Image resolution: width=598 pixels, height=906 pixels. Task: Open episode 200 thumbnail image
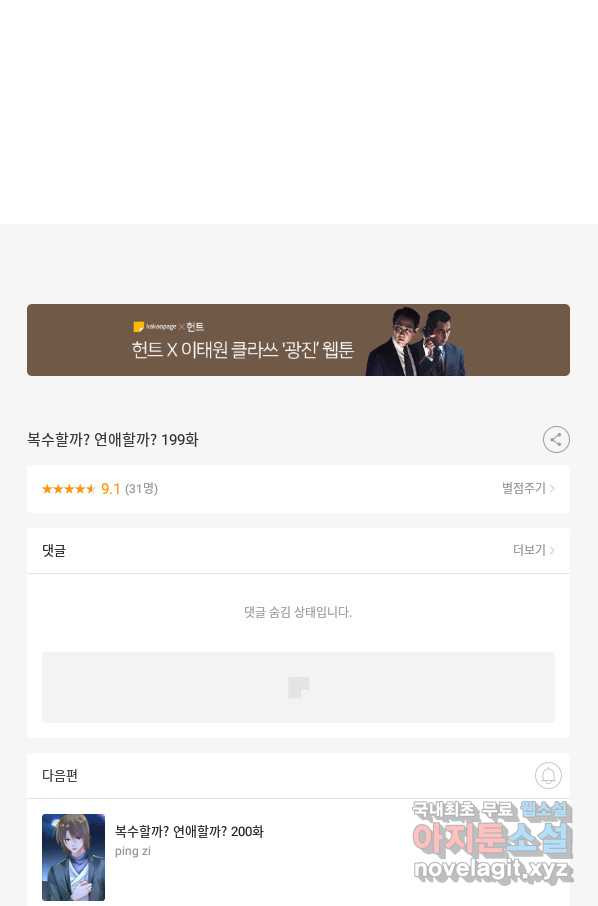pos(73,857)
